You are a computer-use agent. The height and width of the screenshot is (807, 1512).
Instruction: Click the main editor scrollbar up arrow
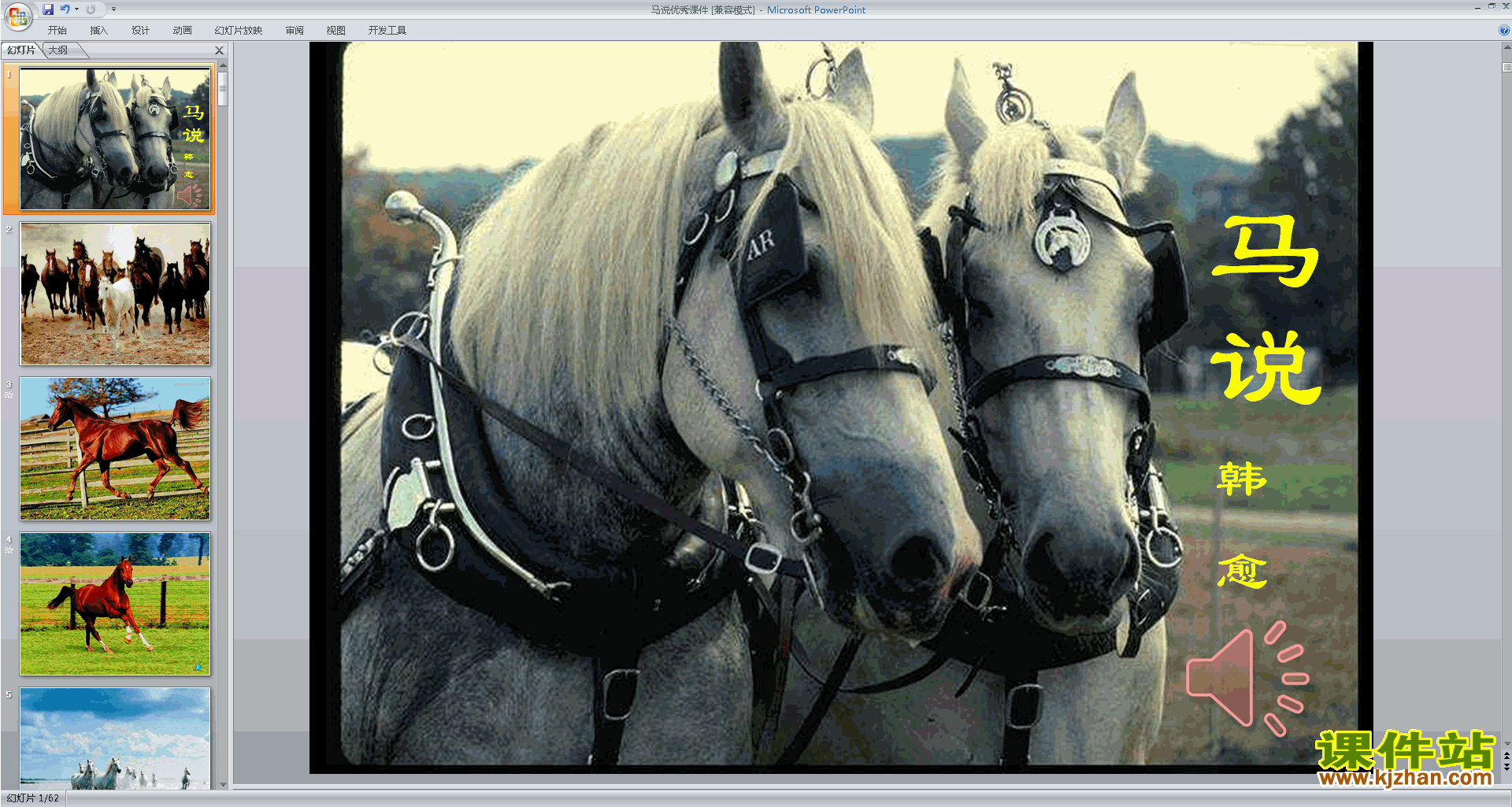1506,47
